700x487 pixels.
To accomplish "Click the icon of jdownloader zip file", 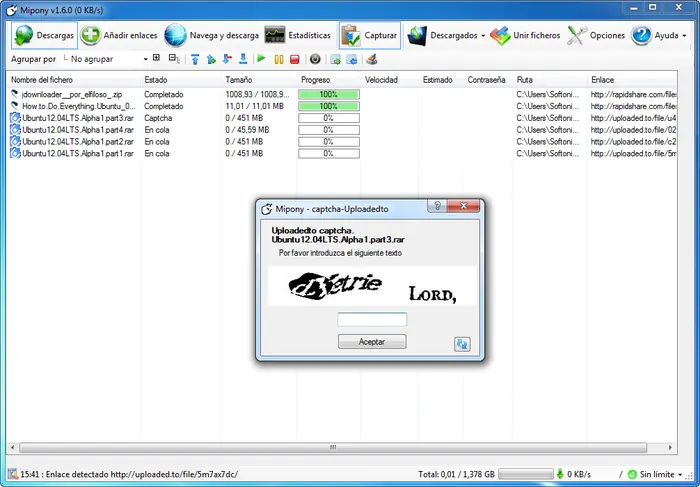I will [x=15, y=94].
